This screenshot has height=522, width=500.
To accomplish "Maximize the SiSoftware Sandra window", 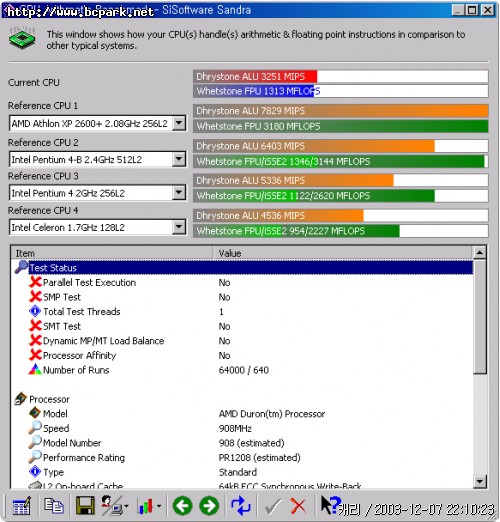I will click(x=472, y=10).
